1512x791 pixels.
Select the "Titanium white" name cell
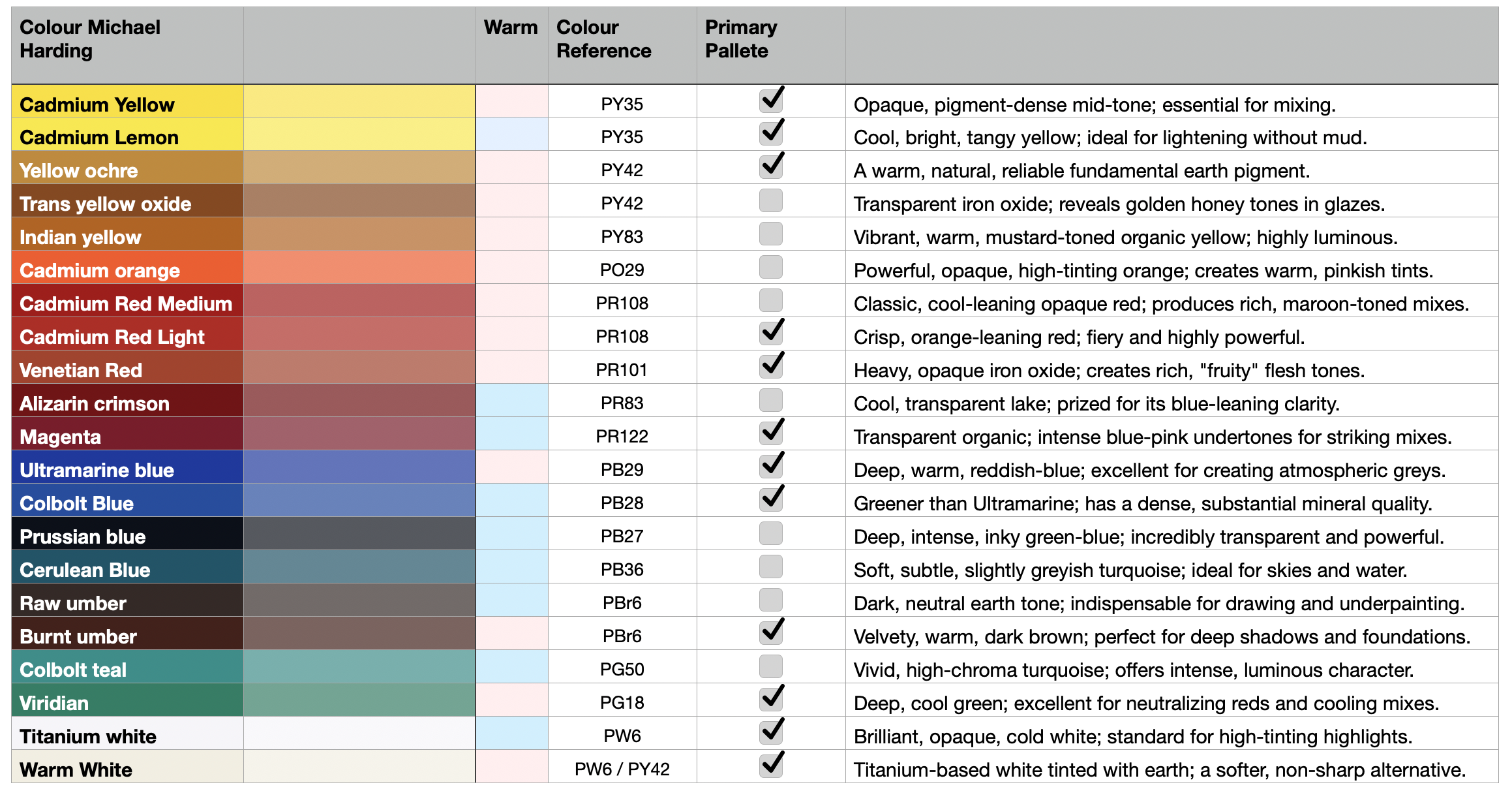click(127, 733)
